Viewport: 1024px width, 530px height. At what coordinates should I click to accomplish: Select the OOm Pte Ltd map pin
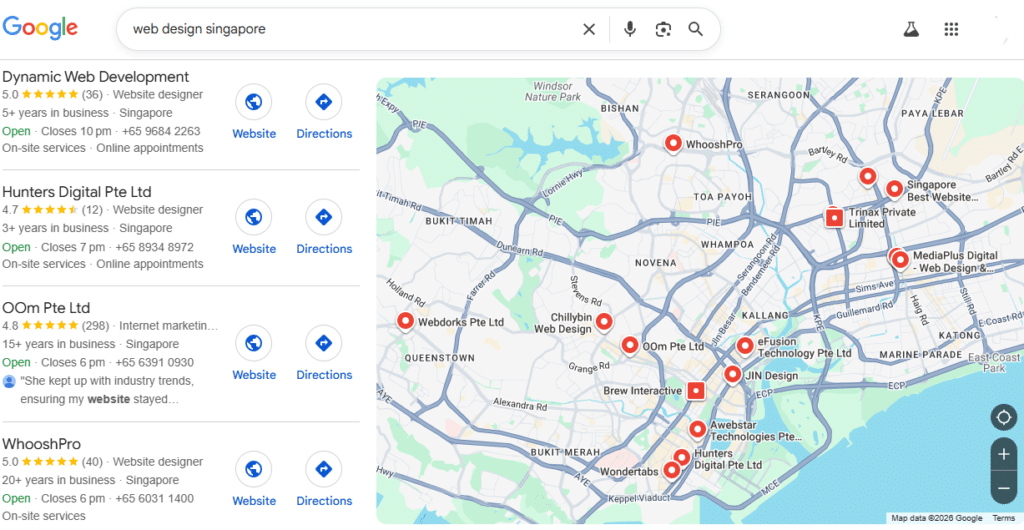pyautogui.click(x=630, y=345)
